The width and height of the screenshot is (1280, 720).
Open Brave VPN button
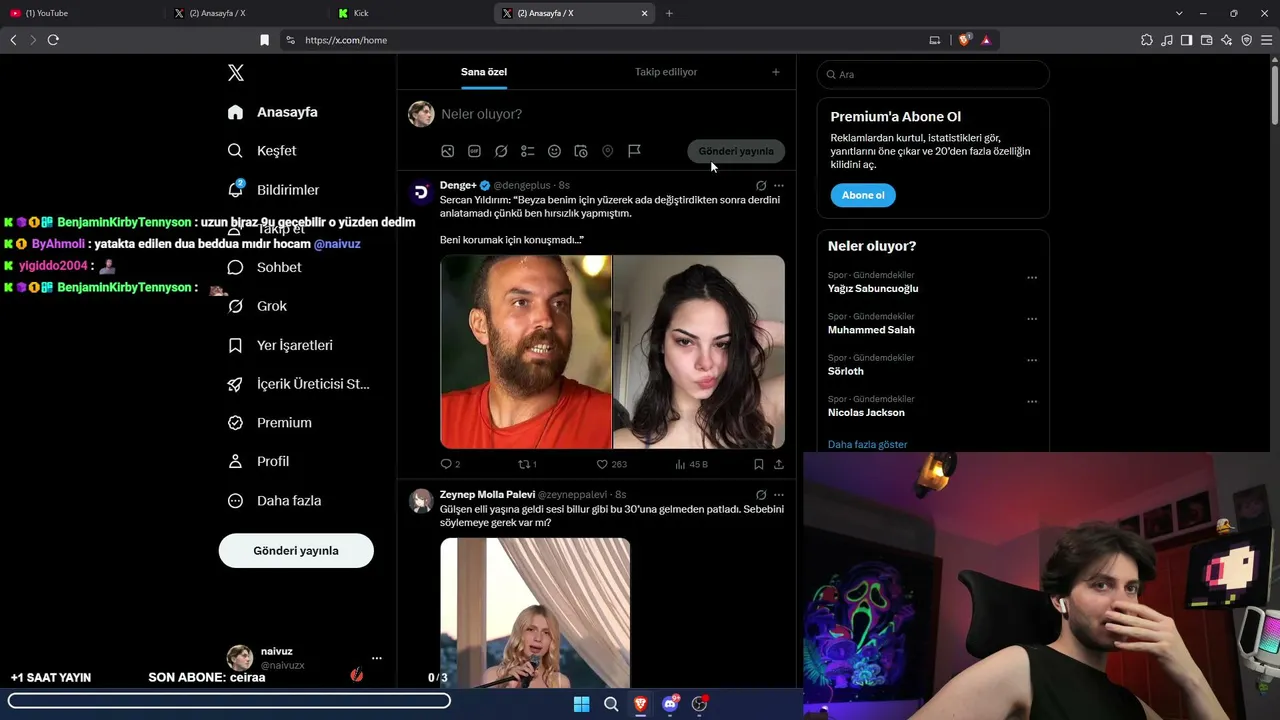[x=1246, y=40]
